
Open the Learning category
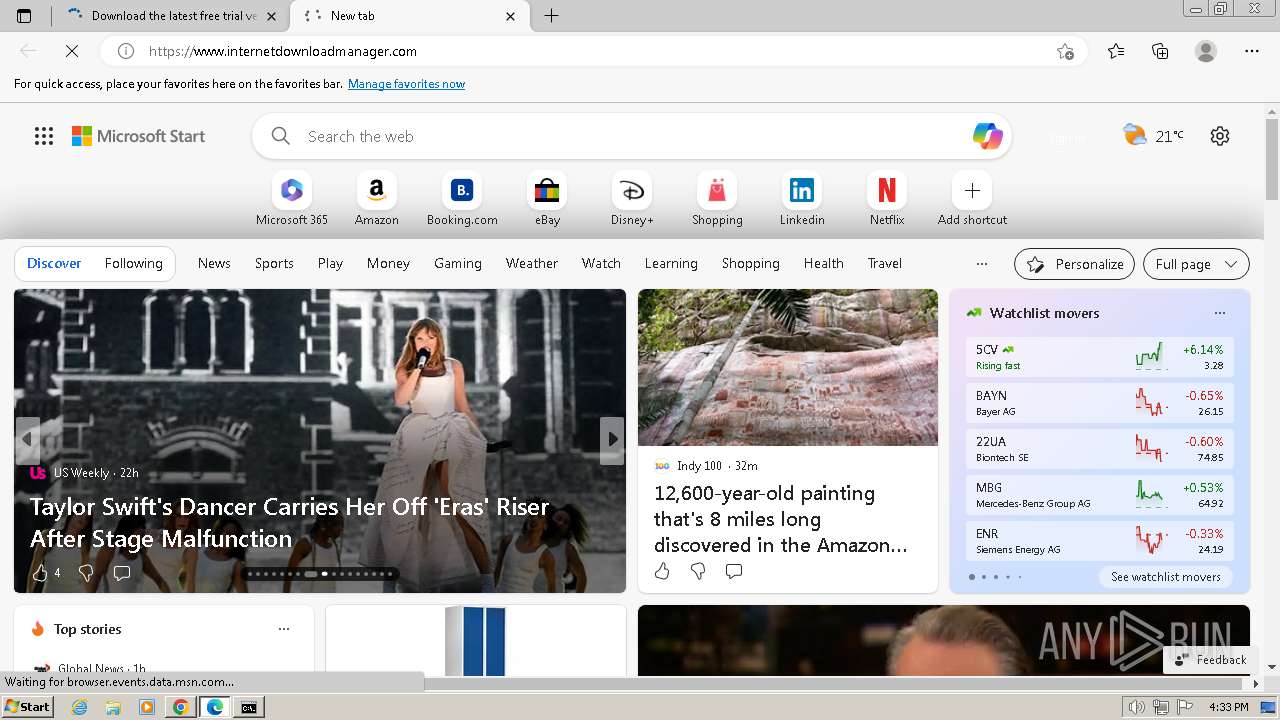[671, 264]
